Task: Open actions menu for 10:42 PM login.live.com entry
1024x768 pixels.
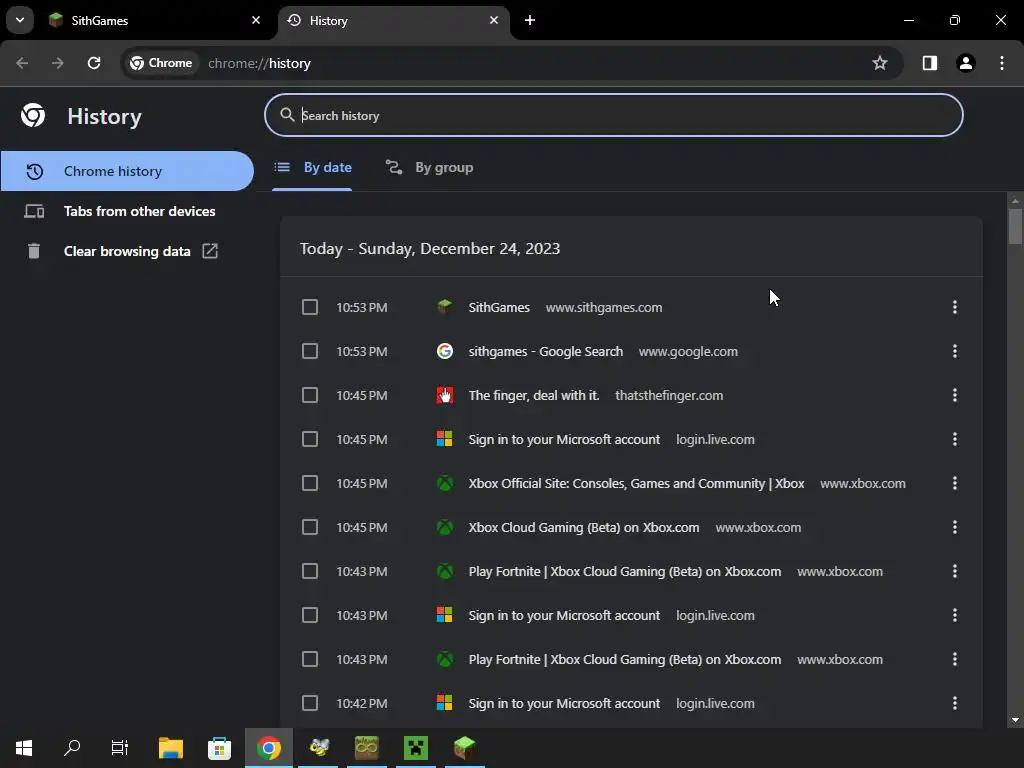Action: pyautogui.click(x=954, y=703)
